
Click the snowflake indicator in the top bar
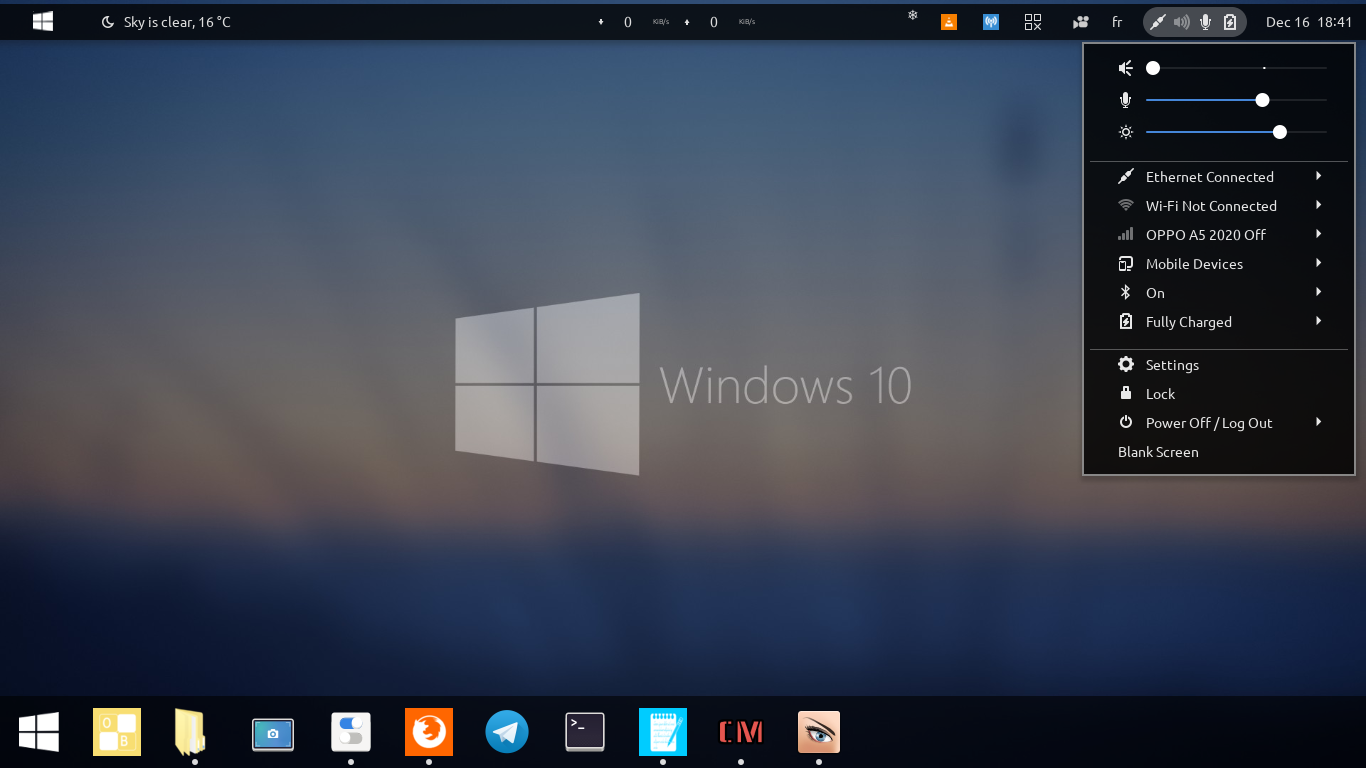912,16
